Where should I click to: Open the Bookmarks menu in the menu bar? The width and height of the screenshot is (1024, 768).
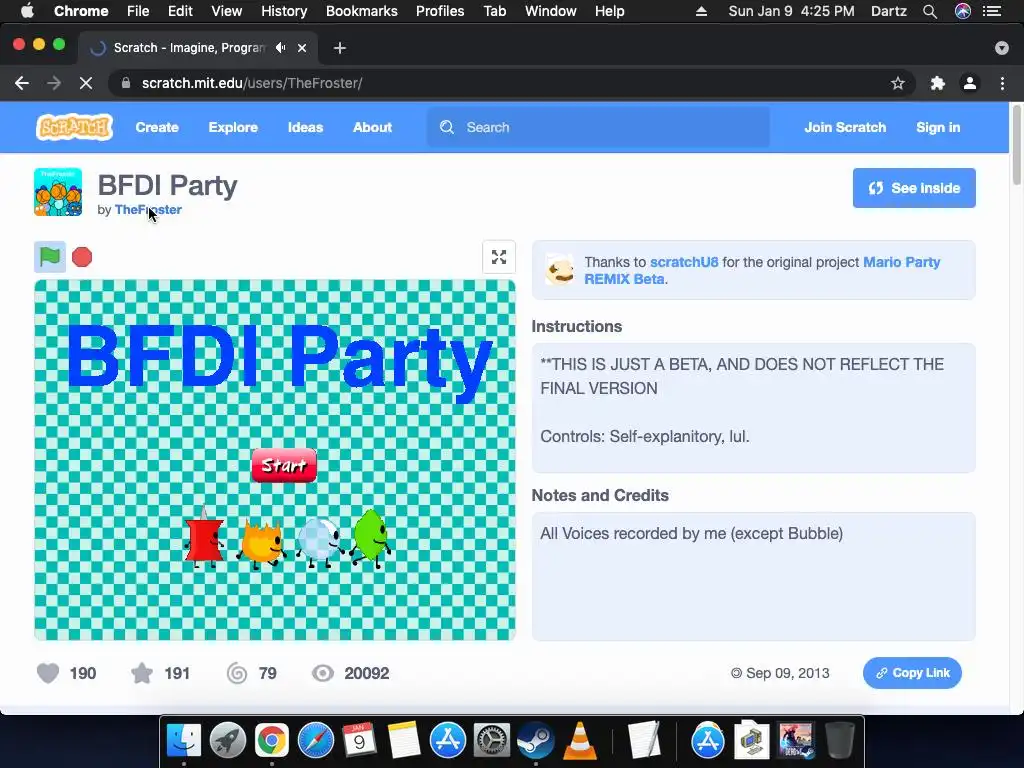[362, 11]
